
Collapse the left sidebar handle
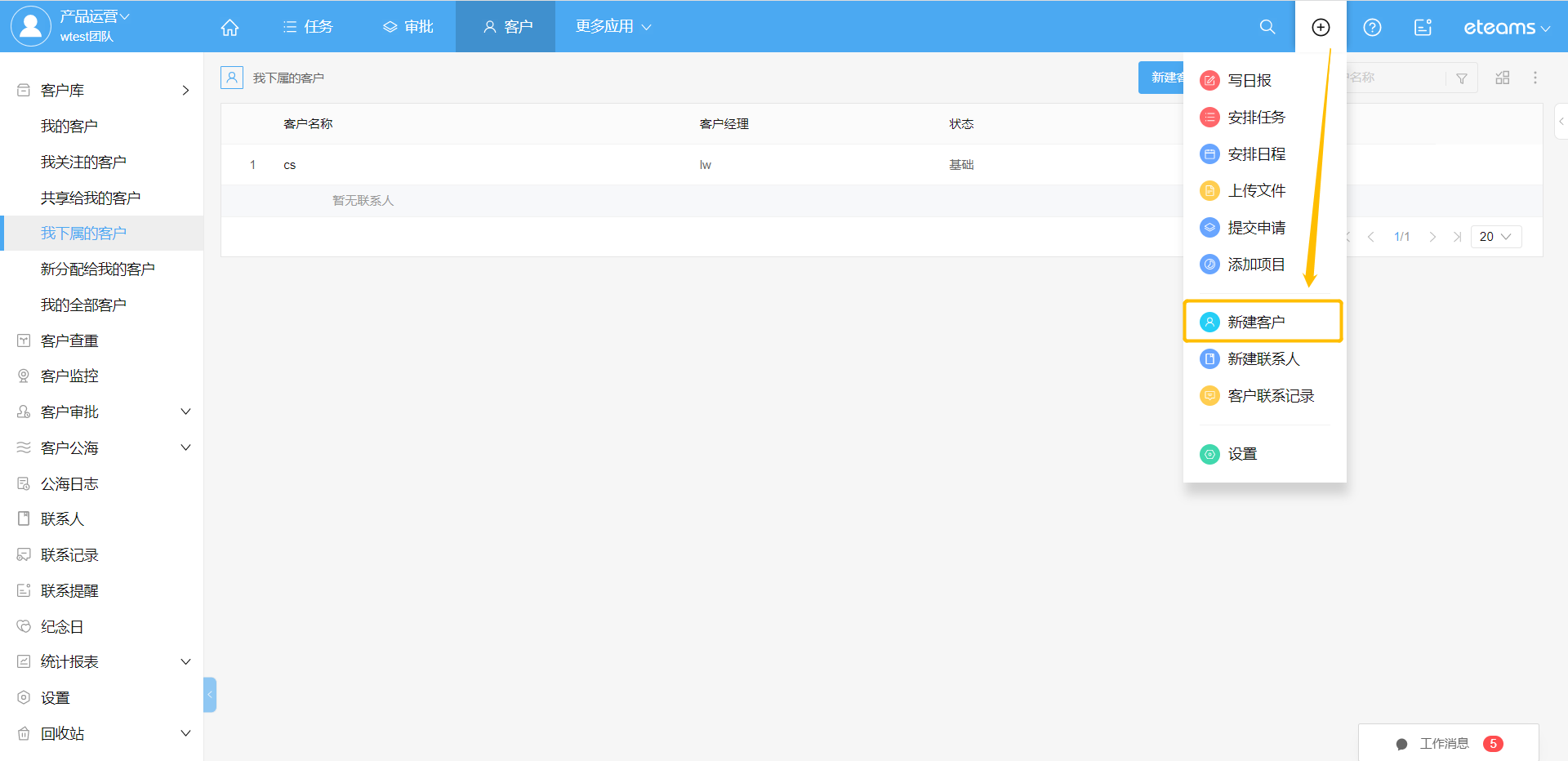(x=210, y=694)
